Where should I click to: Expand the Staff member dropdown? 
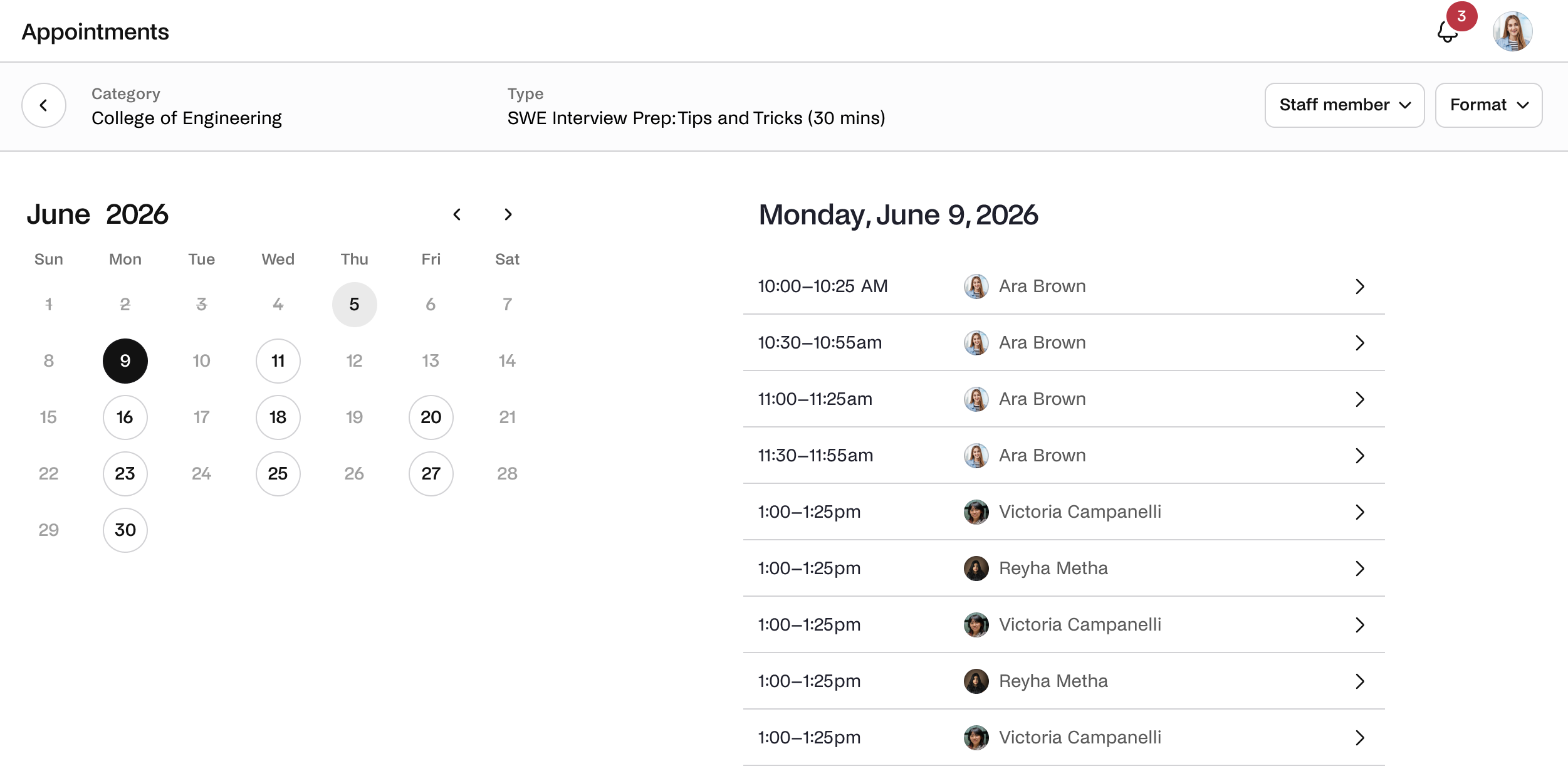click(x=1344, y=105)
